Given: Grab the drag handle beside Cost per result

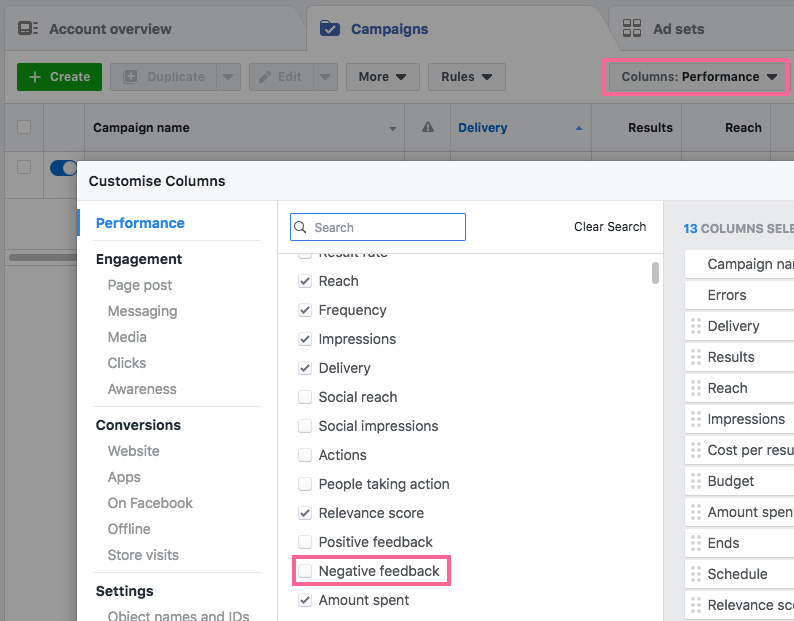Looking at the screenshot, I should point(696,450).
